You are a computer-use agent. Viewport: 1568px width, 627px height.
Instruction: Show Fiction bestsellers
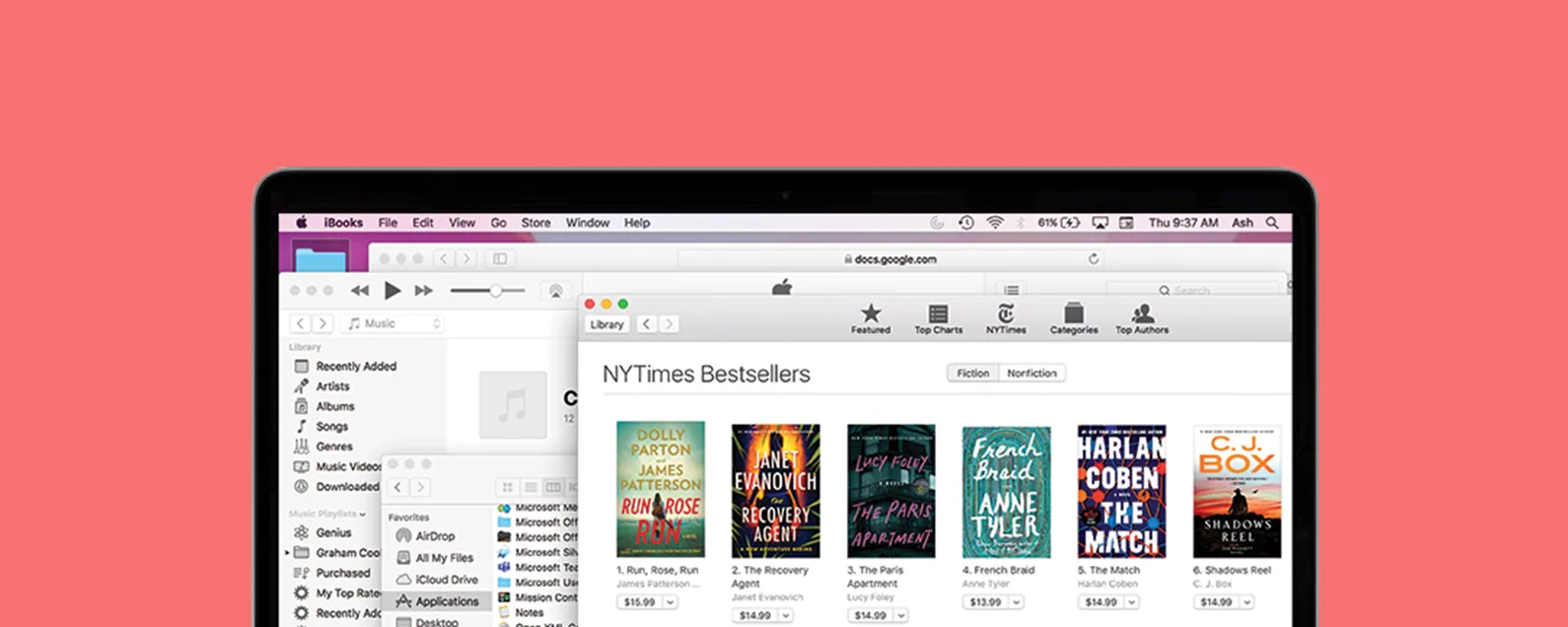[973, 374]
